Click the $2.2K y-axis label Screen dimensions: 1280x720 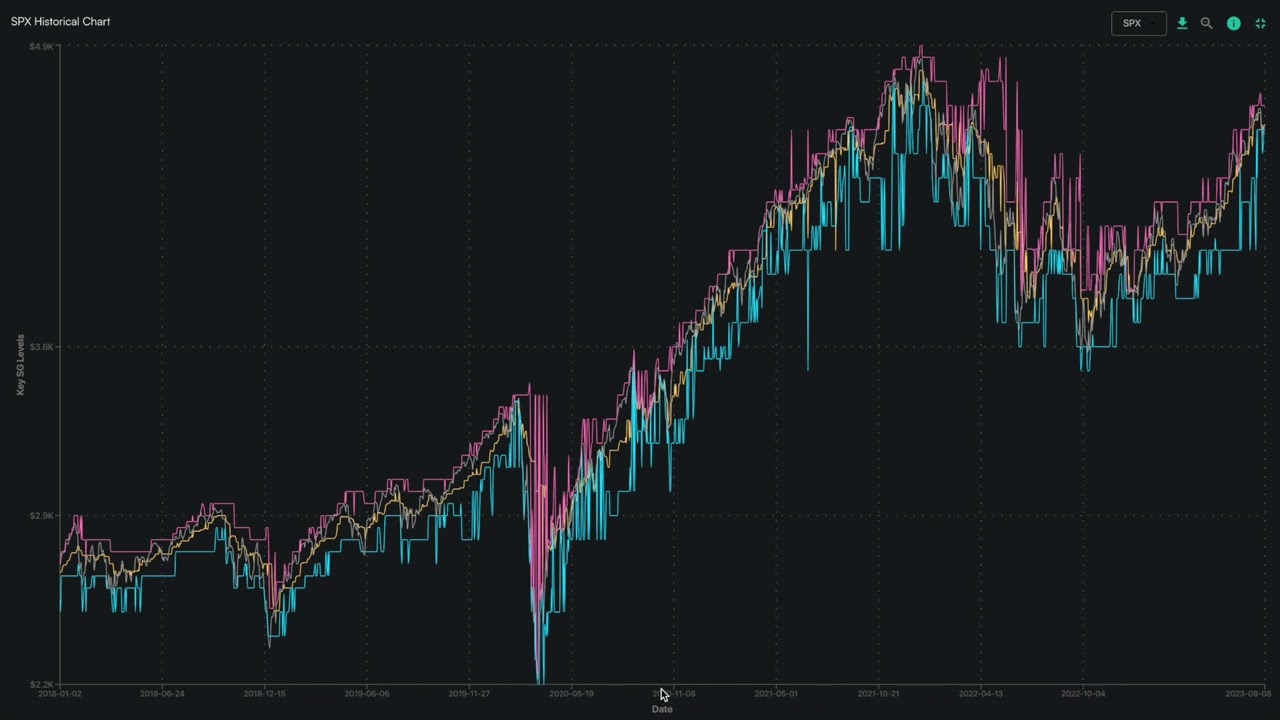pyautogui.click(x=41, y=684)
